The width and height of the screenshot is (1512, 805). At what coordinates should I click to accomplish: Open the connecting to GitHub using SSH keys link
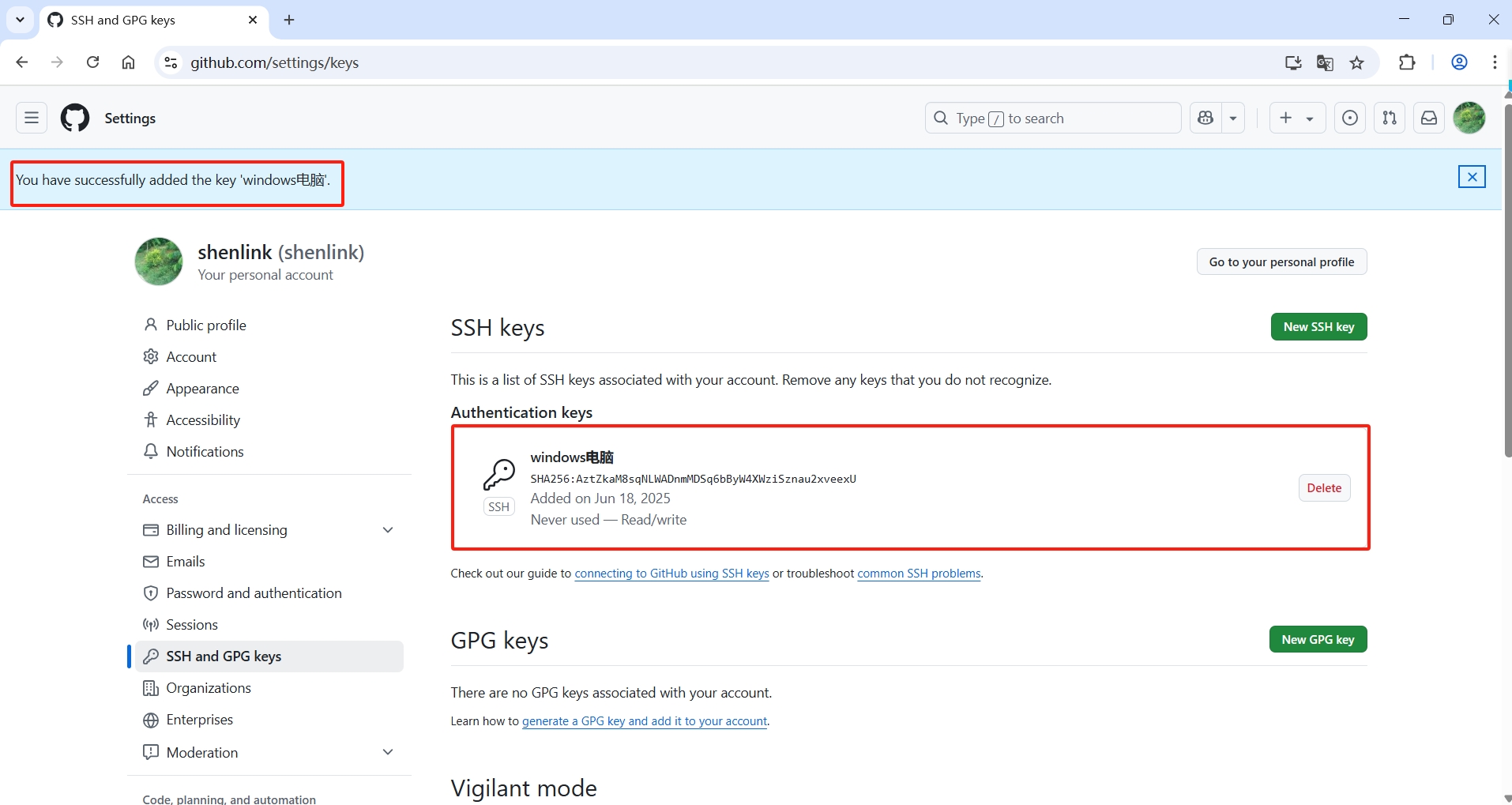671,574
